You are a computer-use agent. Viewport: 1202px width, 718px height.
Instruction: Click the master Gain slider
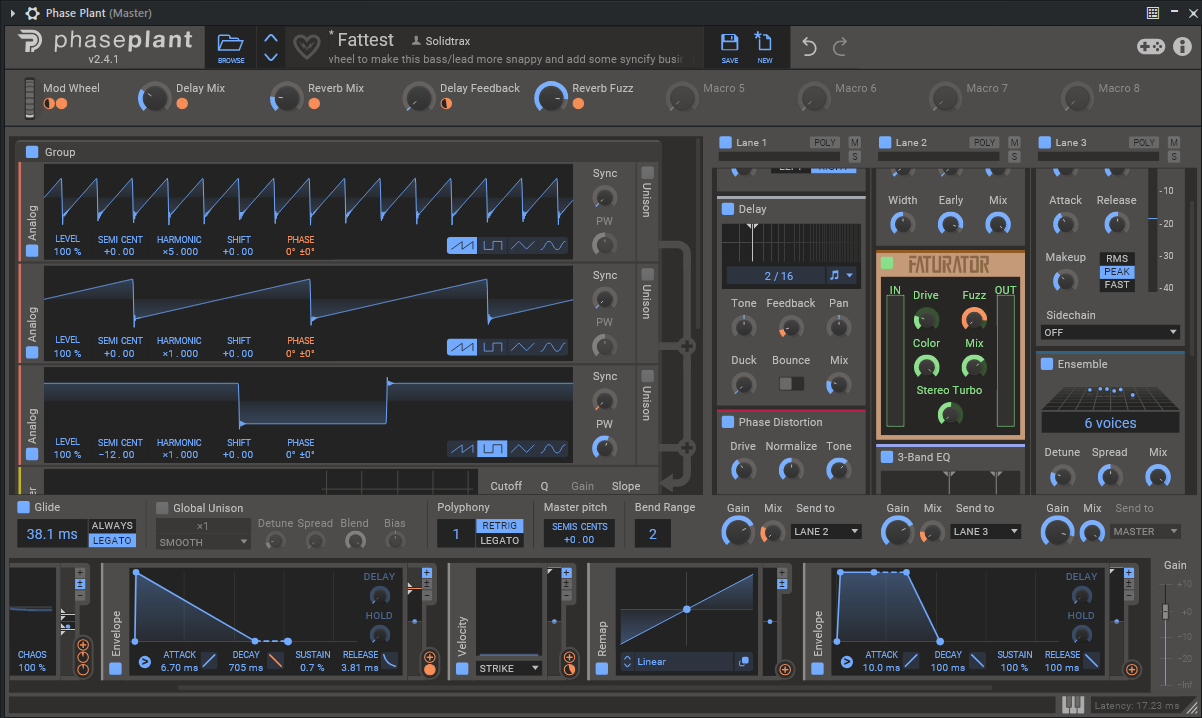pos(1164,612)
